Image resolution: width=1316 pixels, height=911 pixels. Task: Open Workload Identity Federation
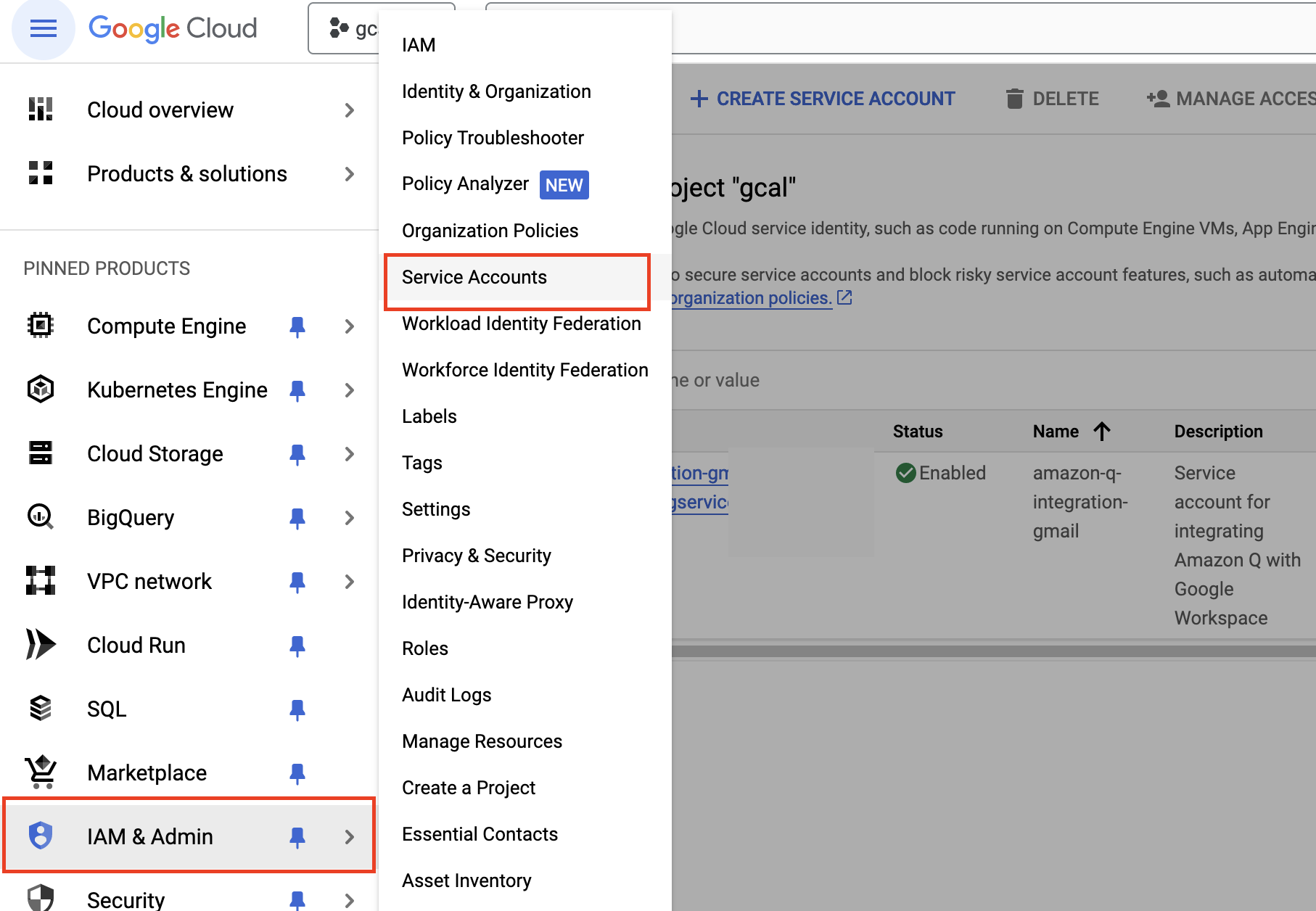click(x=525, y=323)
